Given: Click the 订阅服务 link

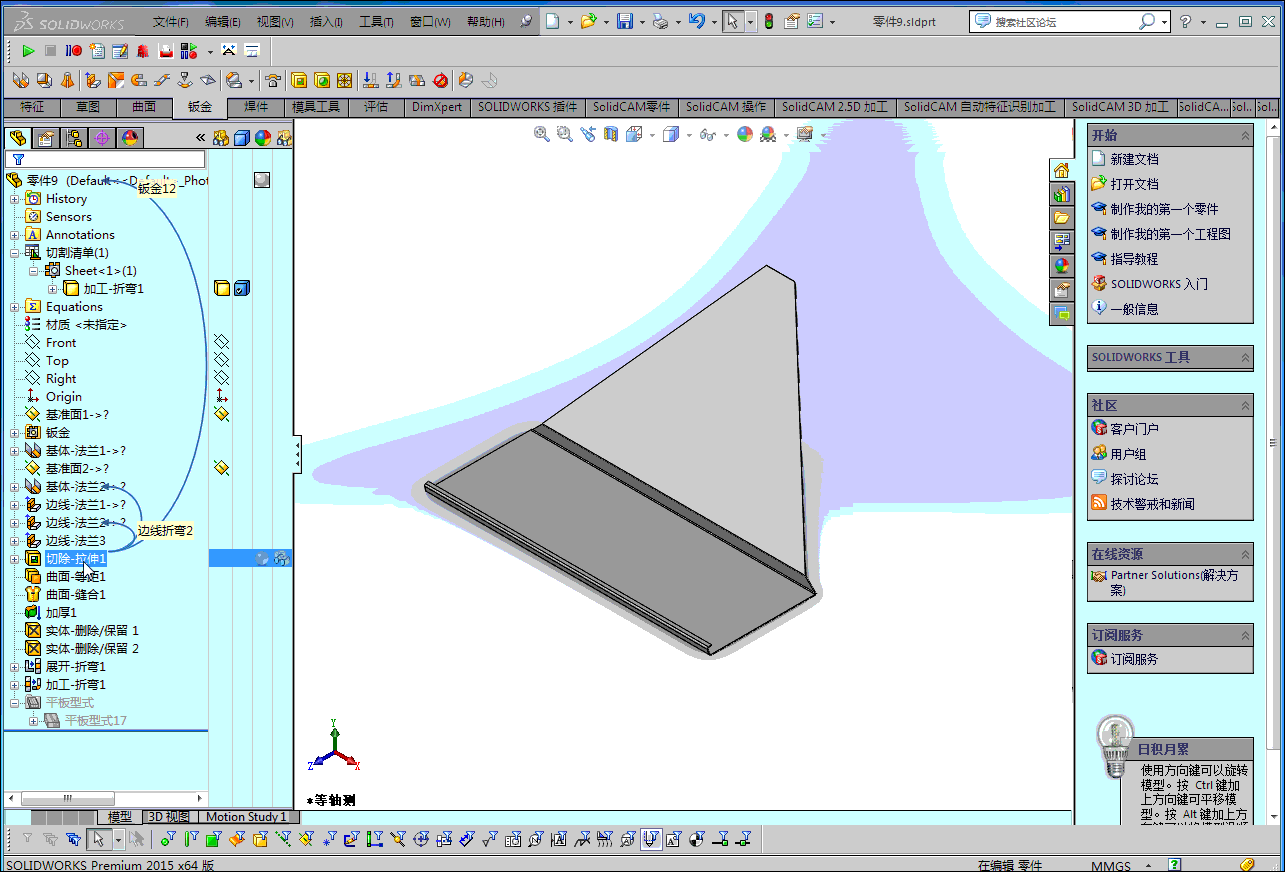Looking at the screenshot, I should coord(1134,659).
